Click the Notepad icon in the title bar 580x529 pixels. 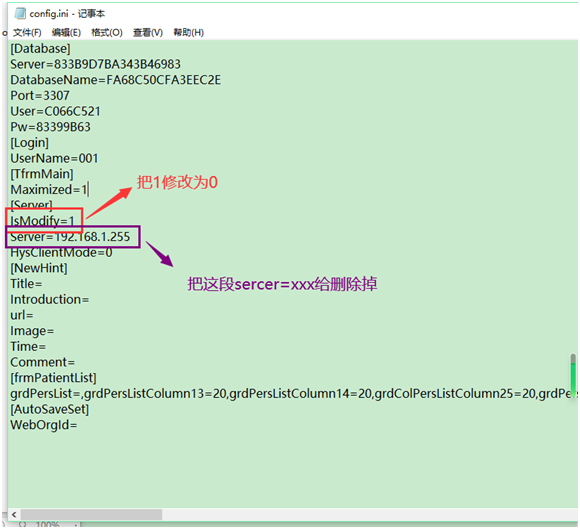(x=20, y=13)
